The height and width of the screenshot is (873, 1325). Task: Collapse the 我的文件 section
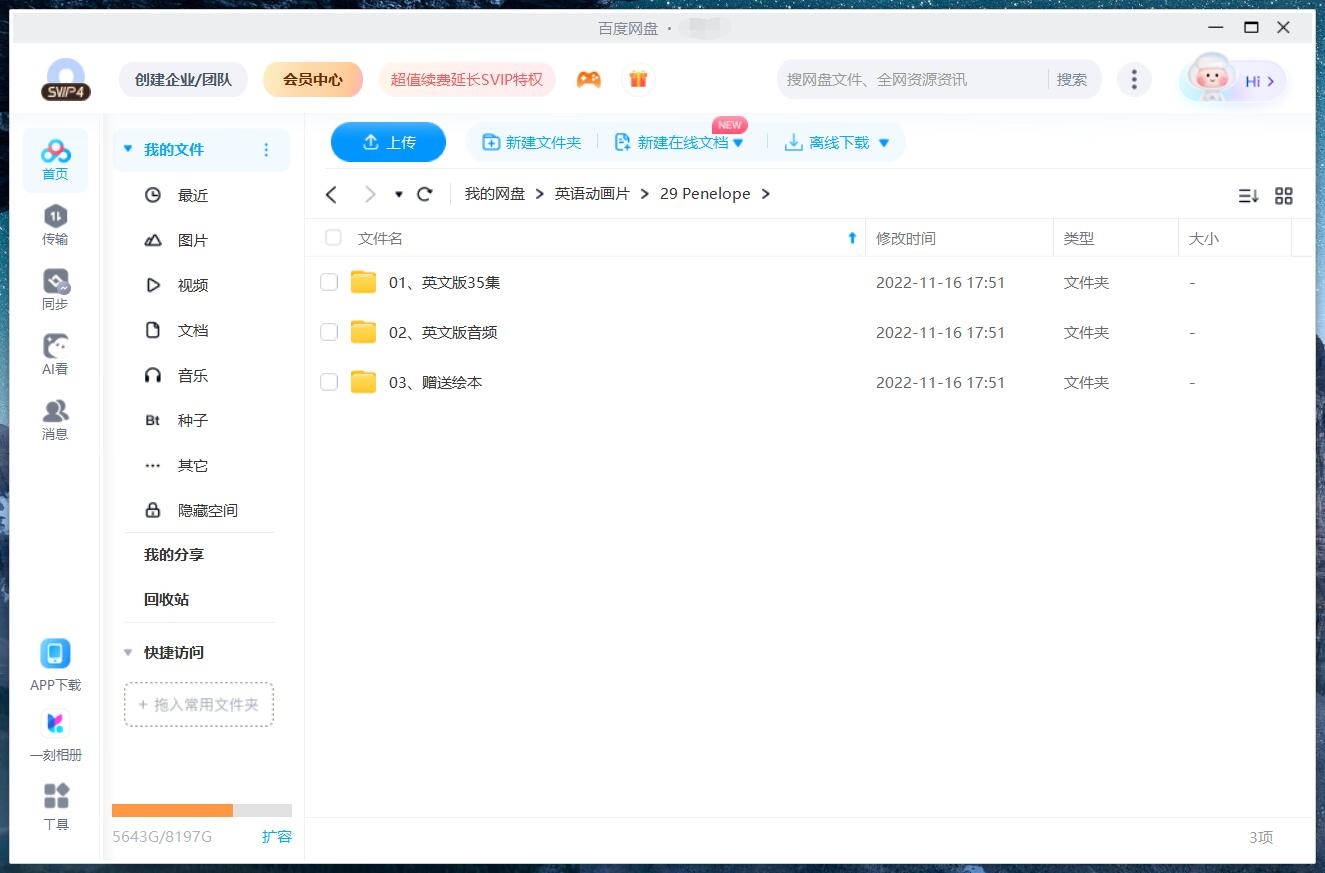tap(127, 148)
